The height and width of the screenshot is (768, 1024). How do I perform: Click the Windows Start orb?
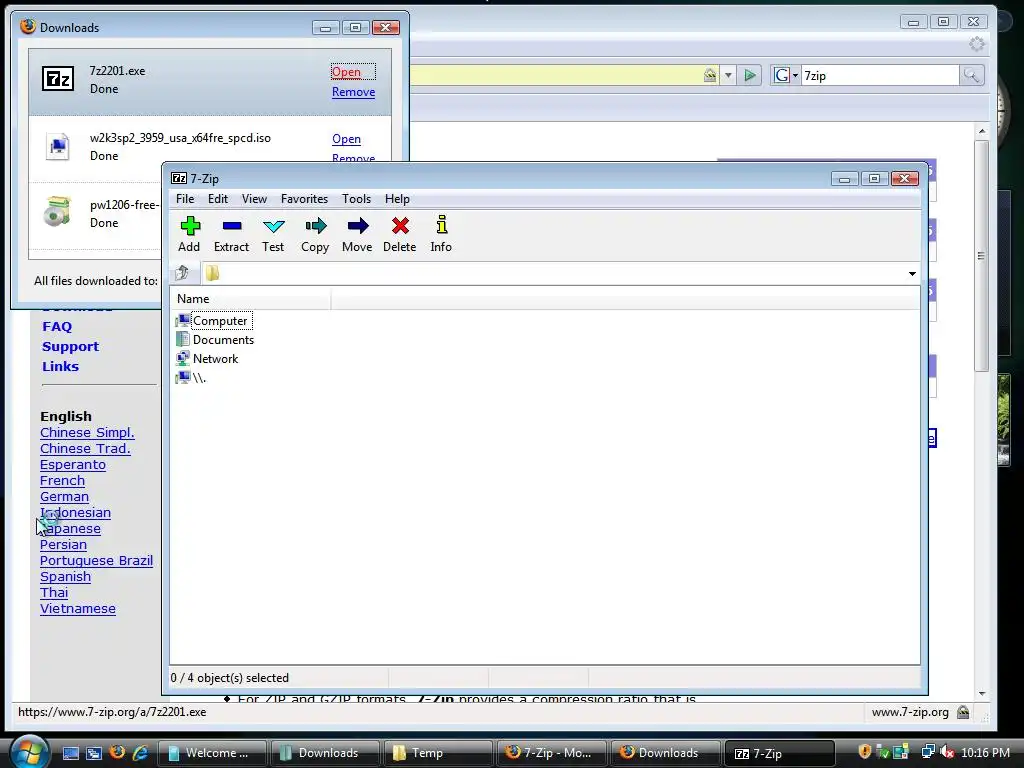click(x=29, y=752)
